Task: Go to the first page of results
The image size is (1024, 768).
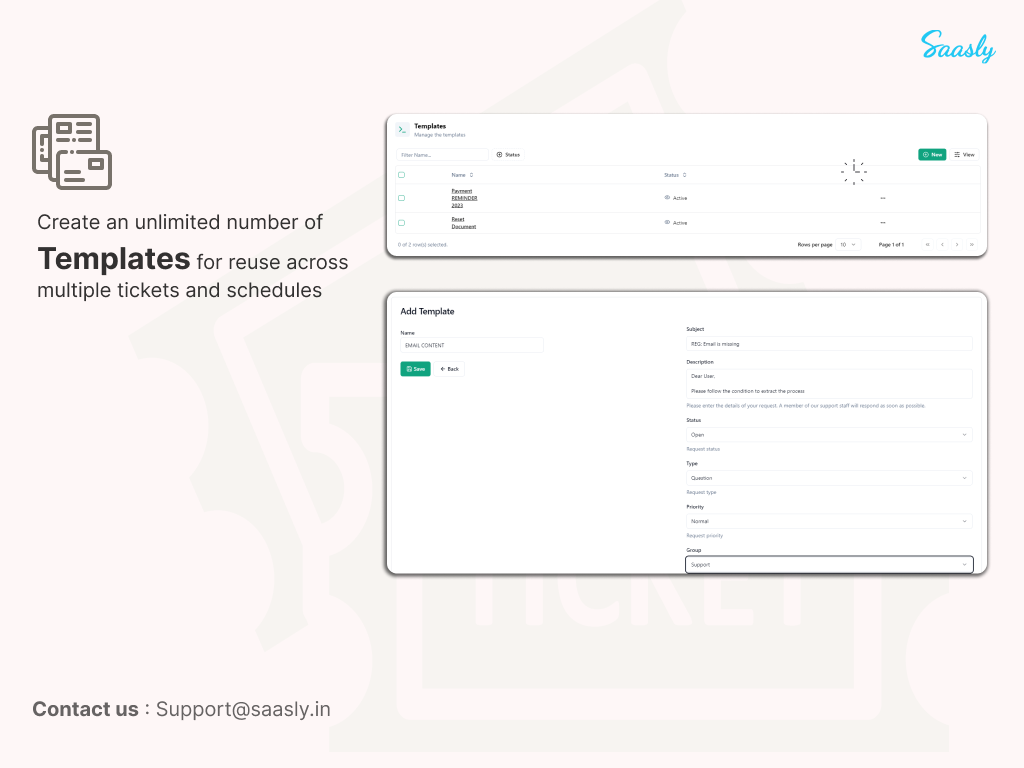Action: [928, 244]
